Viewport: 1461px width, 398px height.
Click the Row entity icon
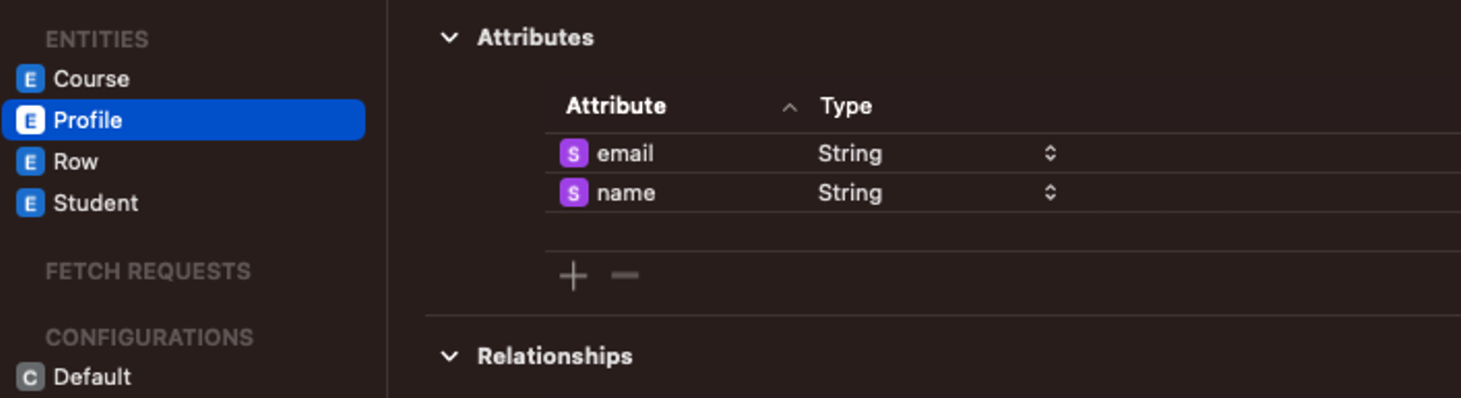click(30, 162)
